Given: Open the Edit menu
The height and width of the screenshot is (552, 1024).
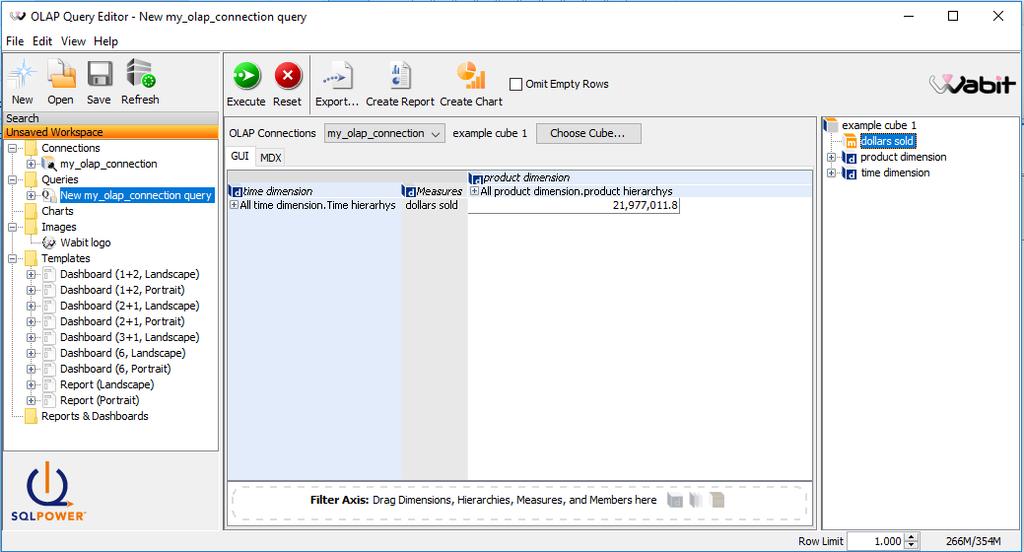Looking at the screenshot, I should [x=42, y=41].
